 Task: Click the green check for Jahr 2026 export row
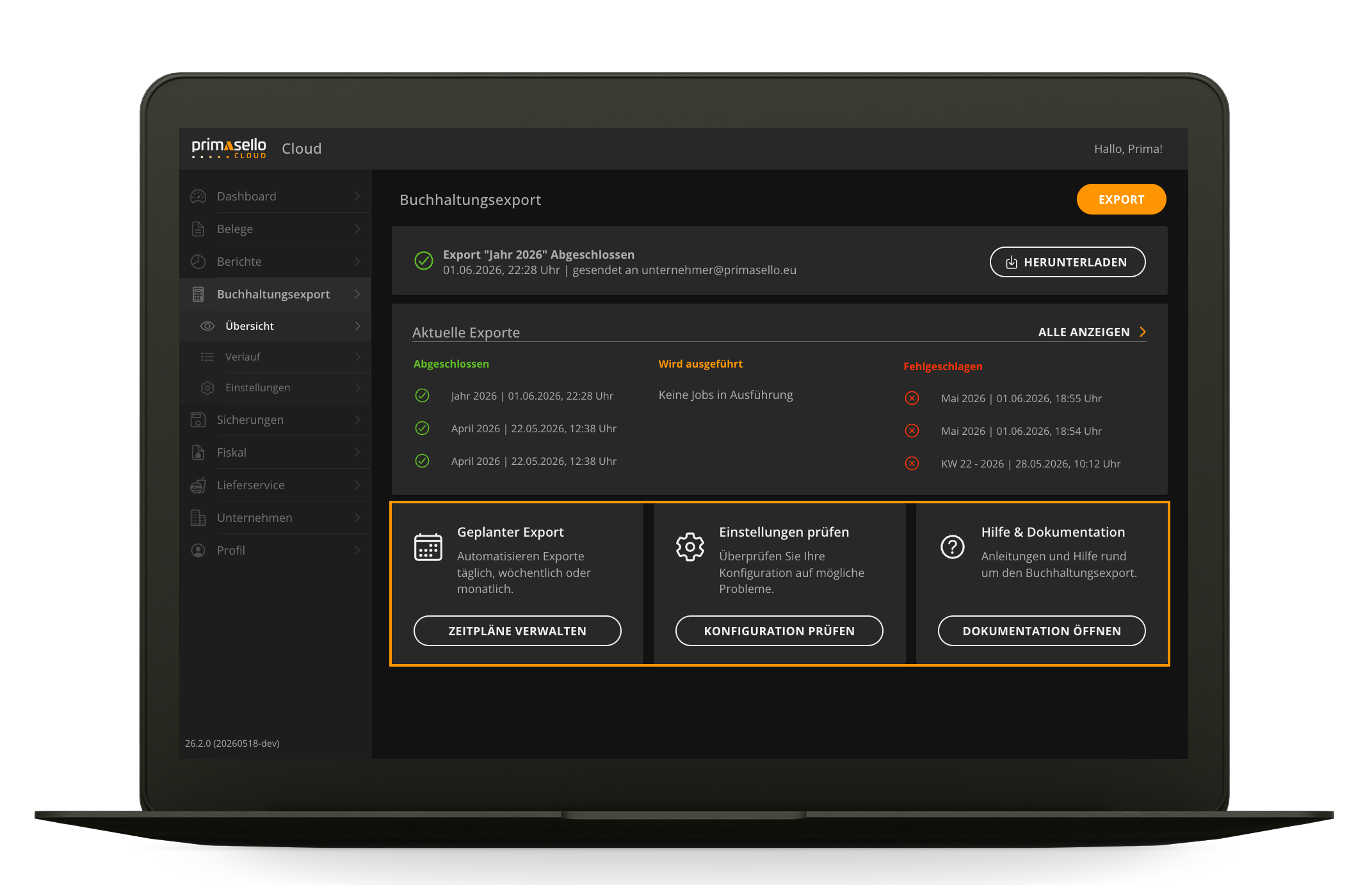423,396
